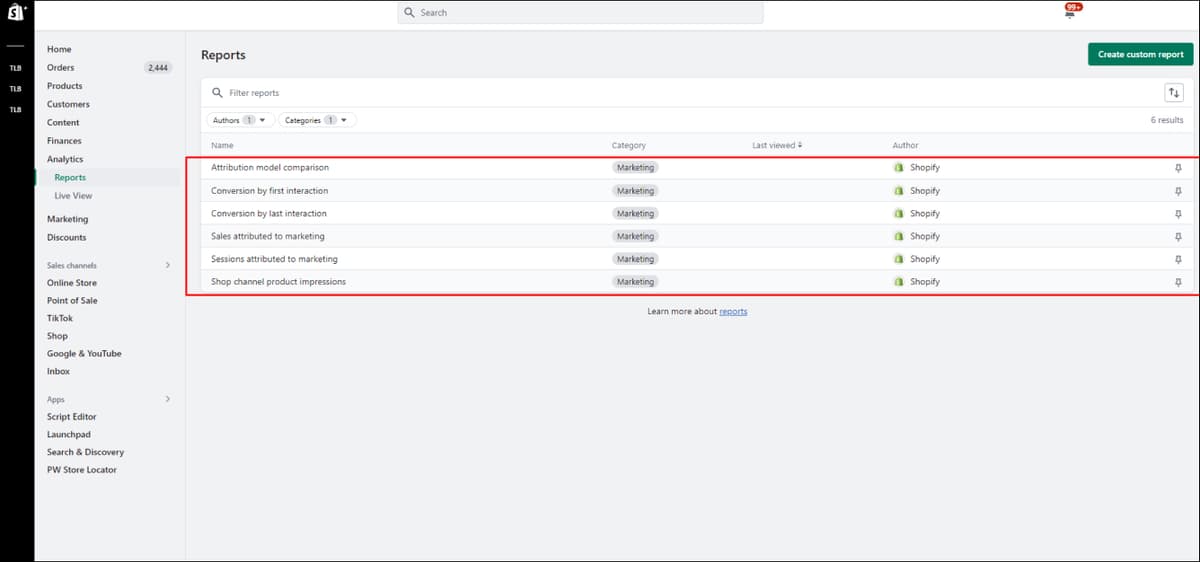Pin the Sales attributed to marketing report
Image resolution: width=1200 pixels, height=562 pixels.
[1178, 237]
